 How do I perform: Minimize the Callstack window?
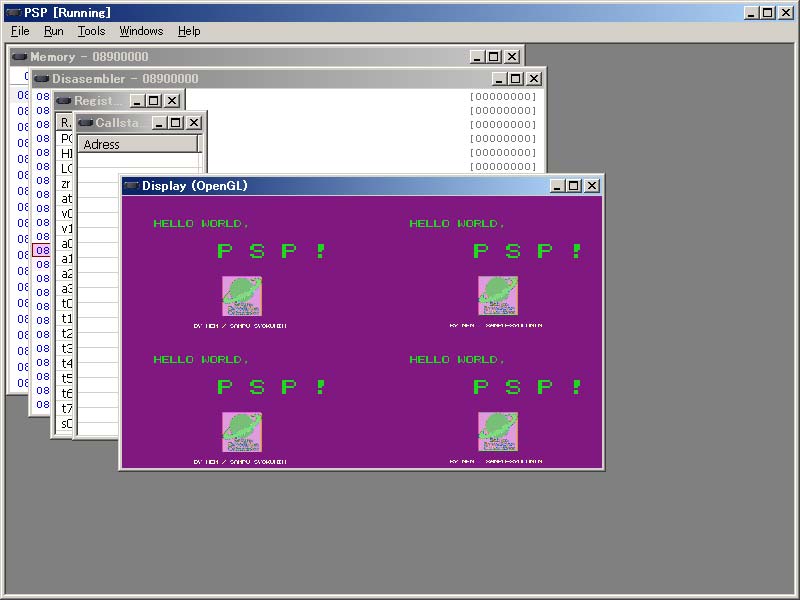click(159, 122)
